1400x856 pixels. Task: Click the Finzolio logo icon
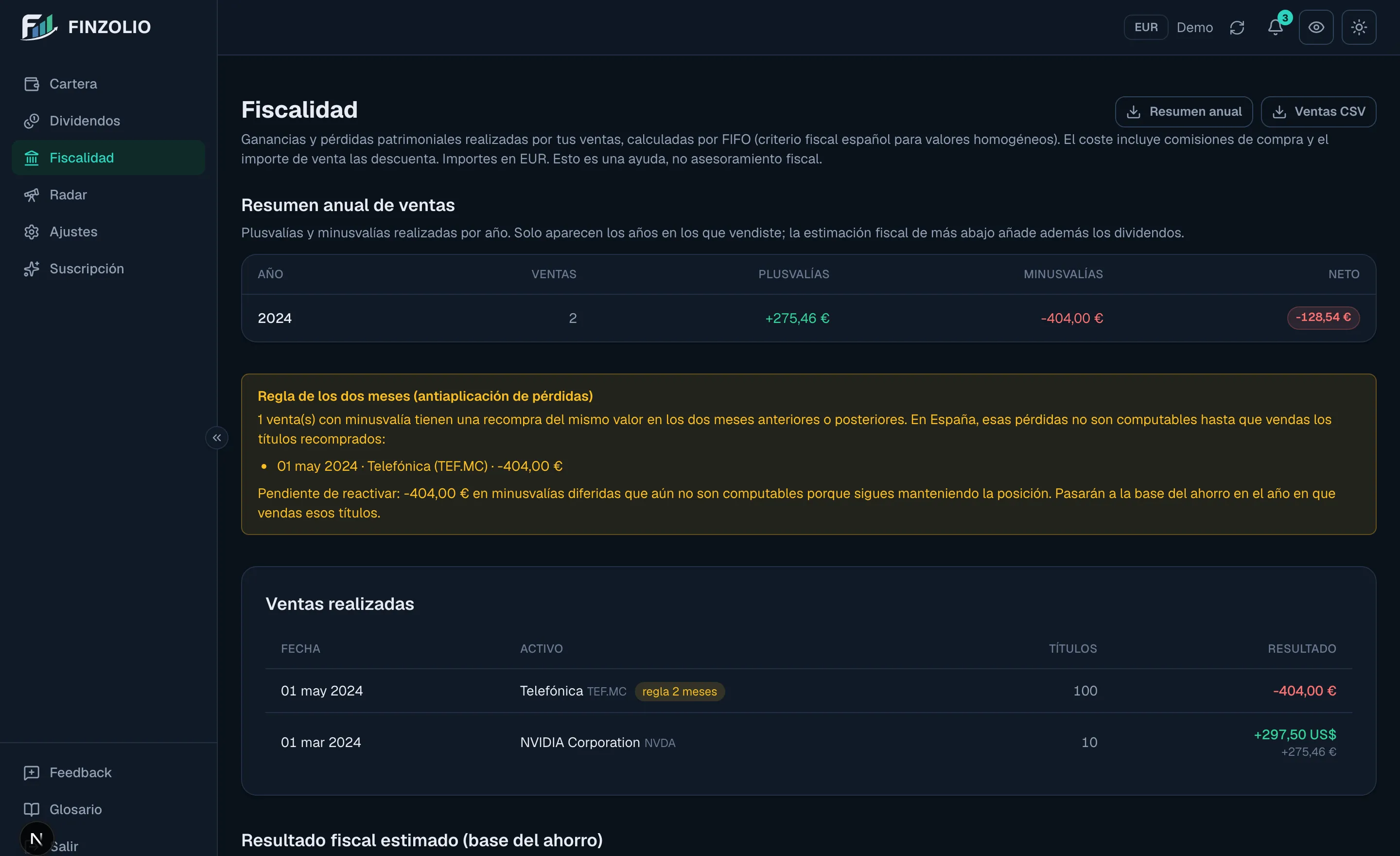39,27
